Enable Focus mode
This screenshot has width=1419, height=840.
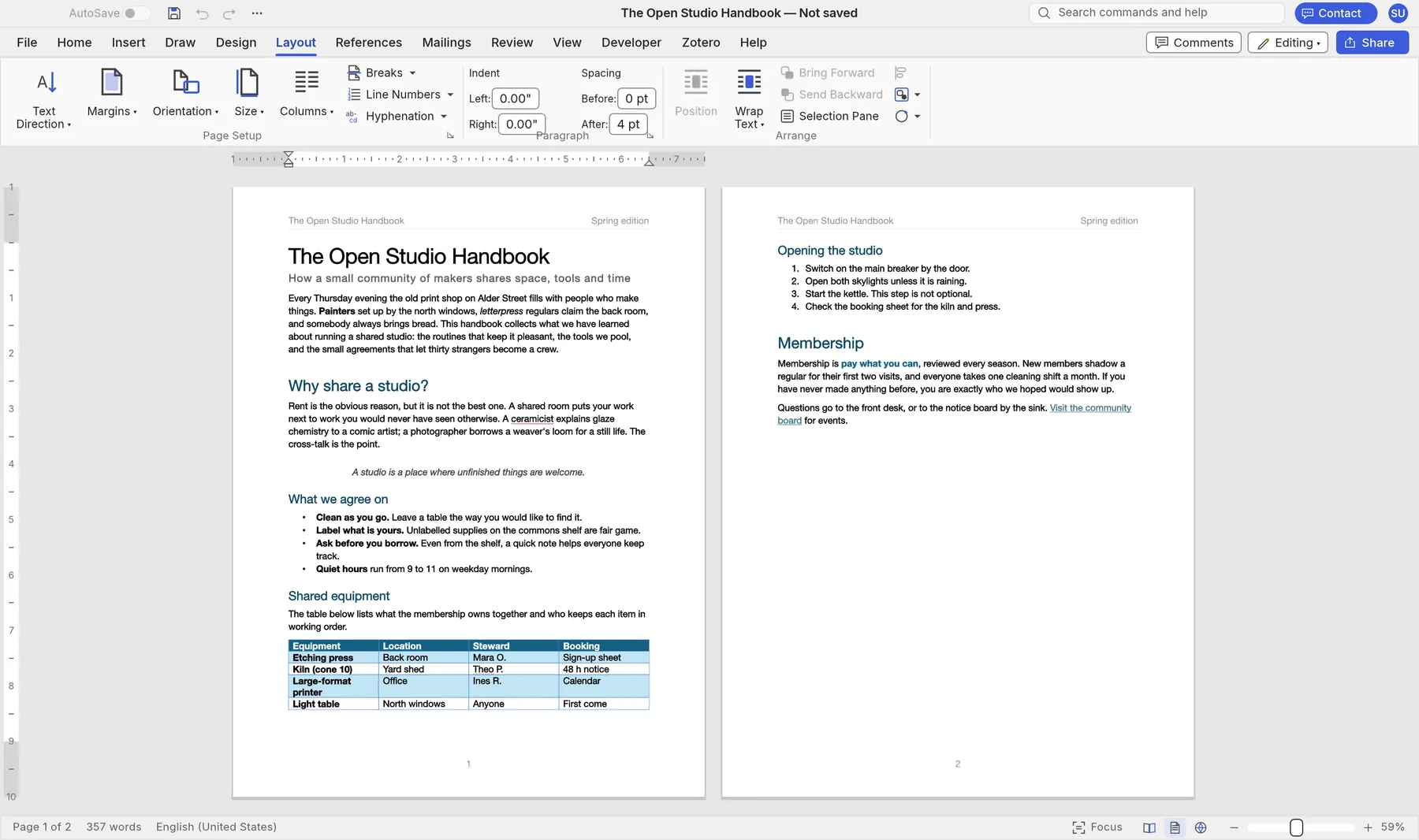(1097, 827)
